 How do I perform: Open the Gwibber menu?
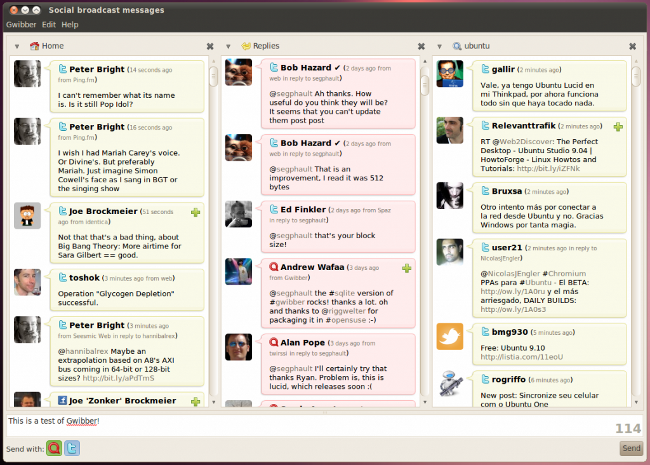tap(21, 24)
